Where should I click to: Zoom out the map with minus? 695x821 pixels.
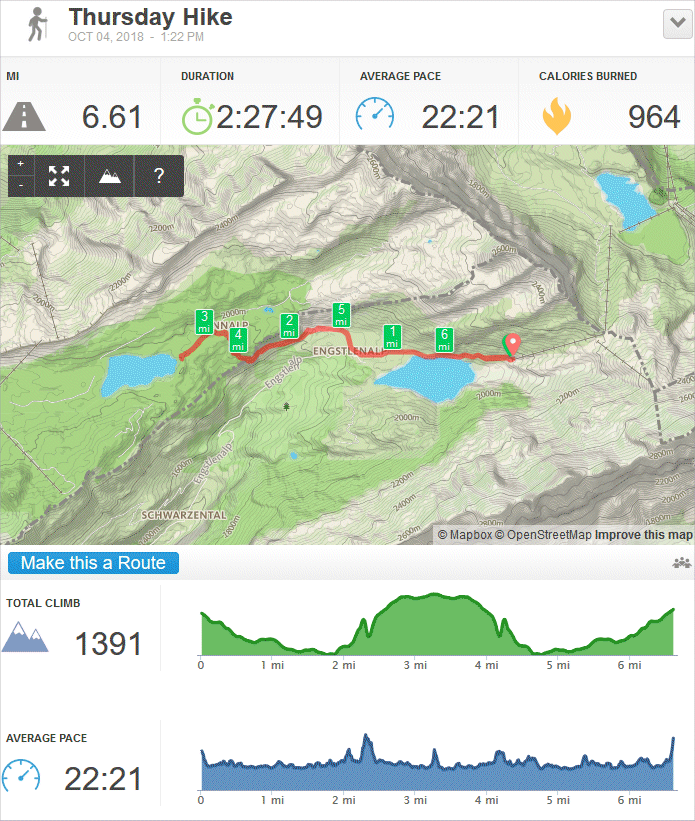click(21, 185)
